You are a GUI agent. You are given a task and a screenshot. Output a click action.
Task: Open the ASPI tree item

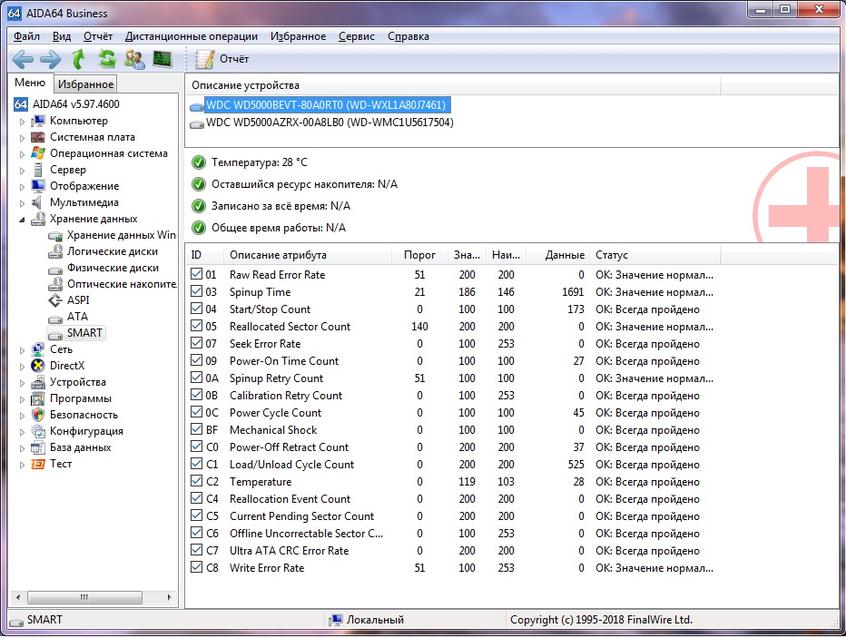click(x=69, y=300)
